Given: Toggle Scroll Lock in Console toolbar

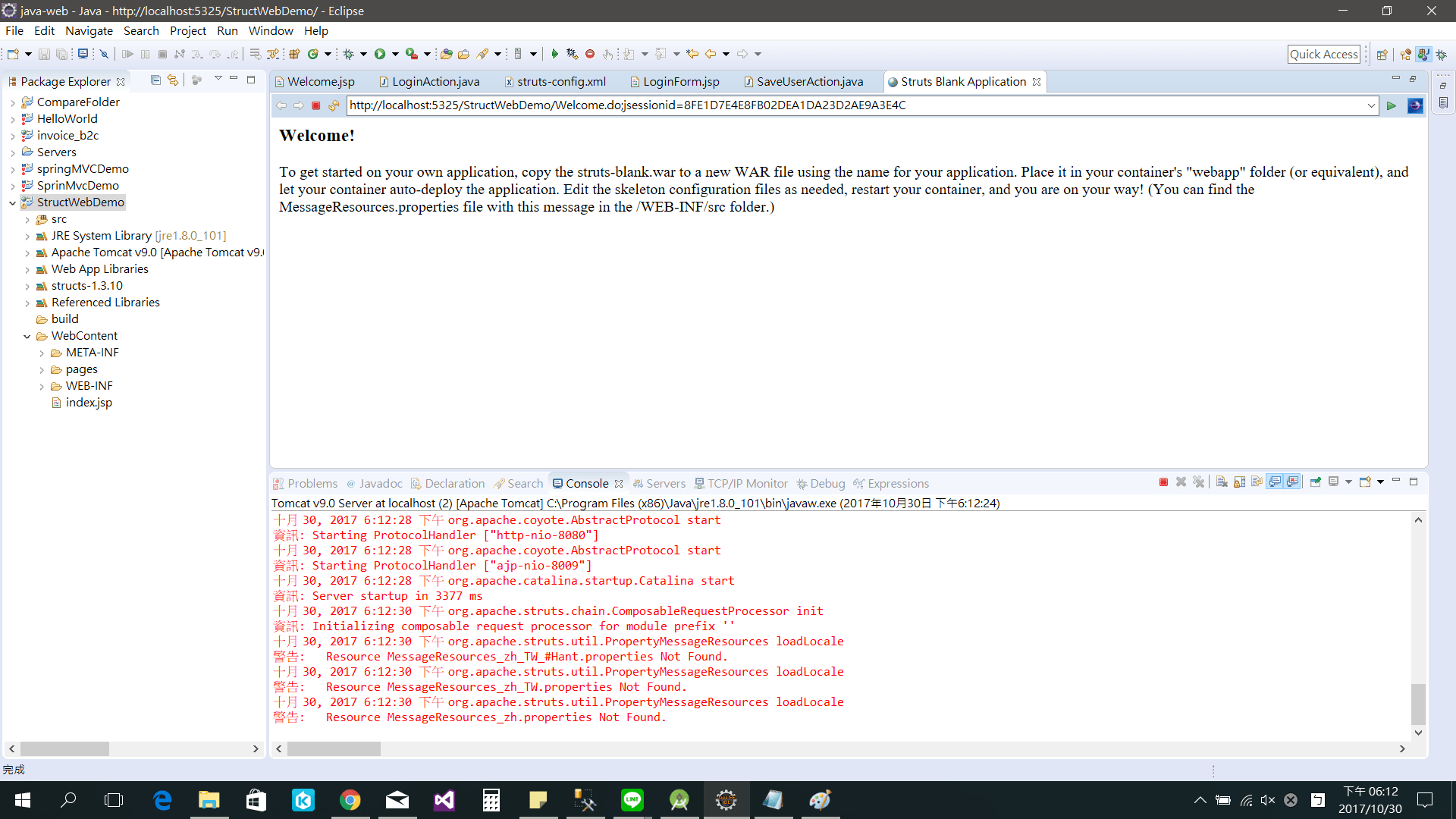Looking at the screenshot, I should click(x=1239, y=482).
